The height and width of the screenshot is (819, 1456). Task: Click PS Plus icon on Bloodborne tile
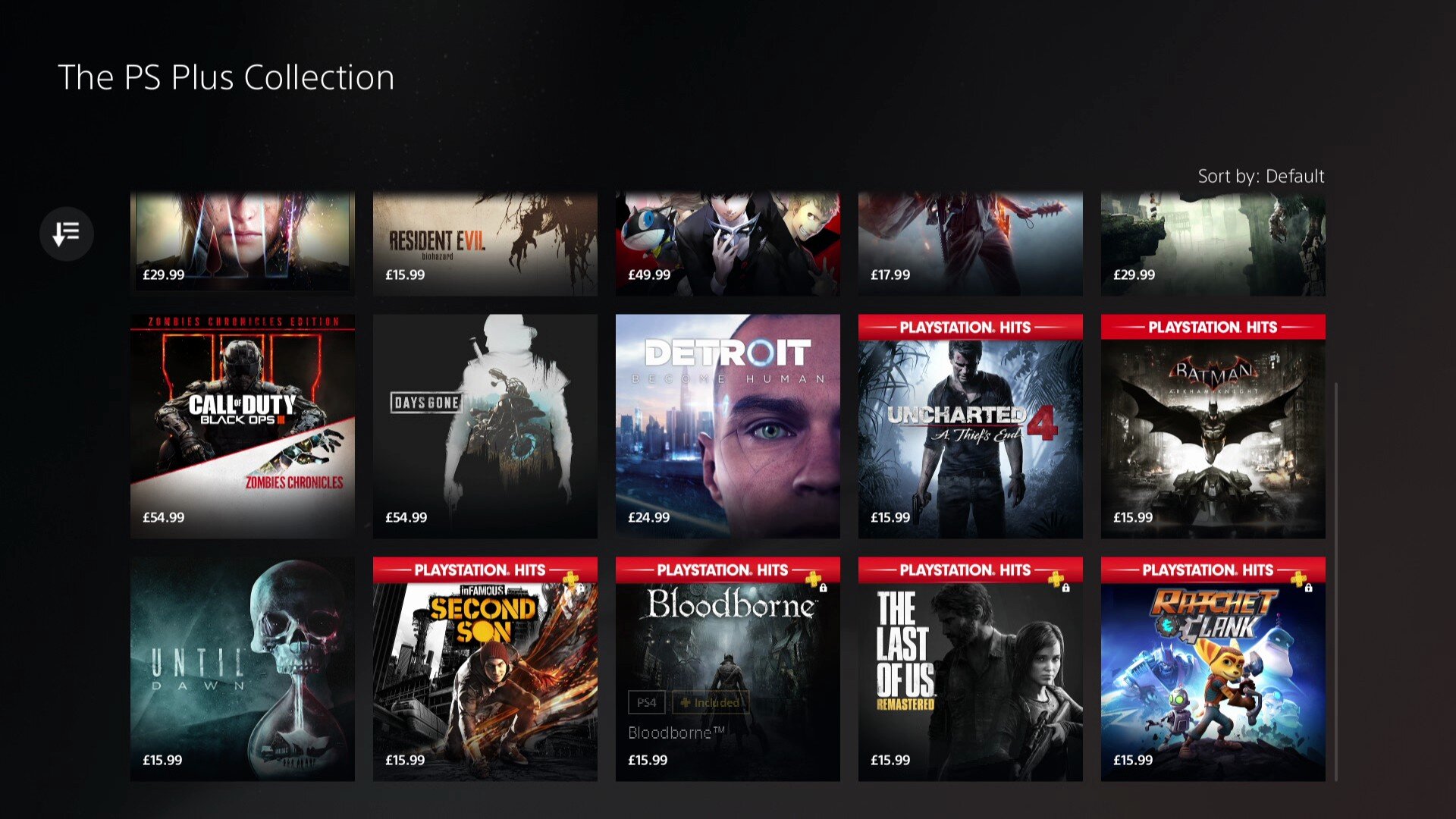814,580
